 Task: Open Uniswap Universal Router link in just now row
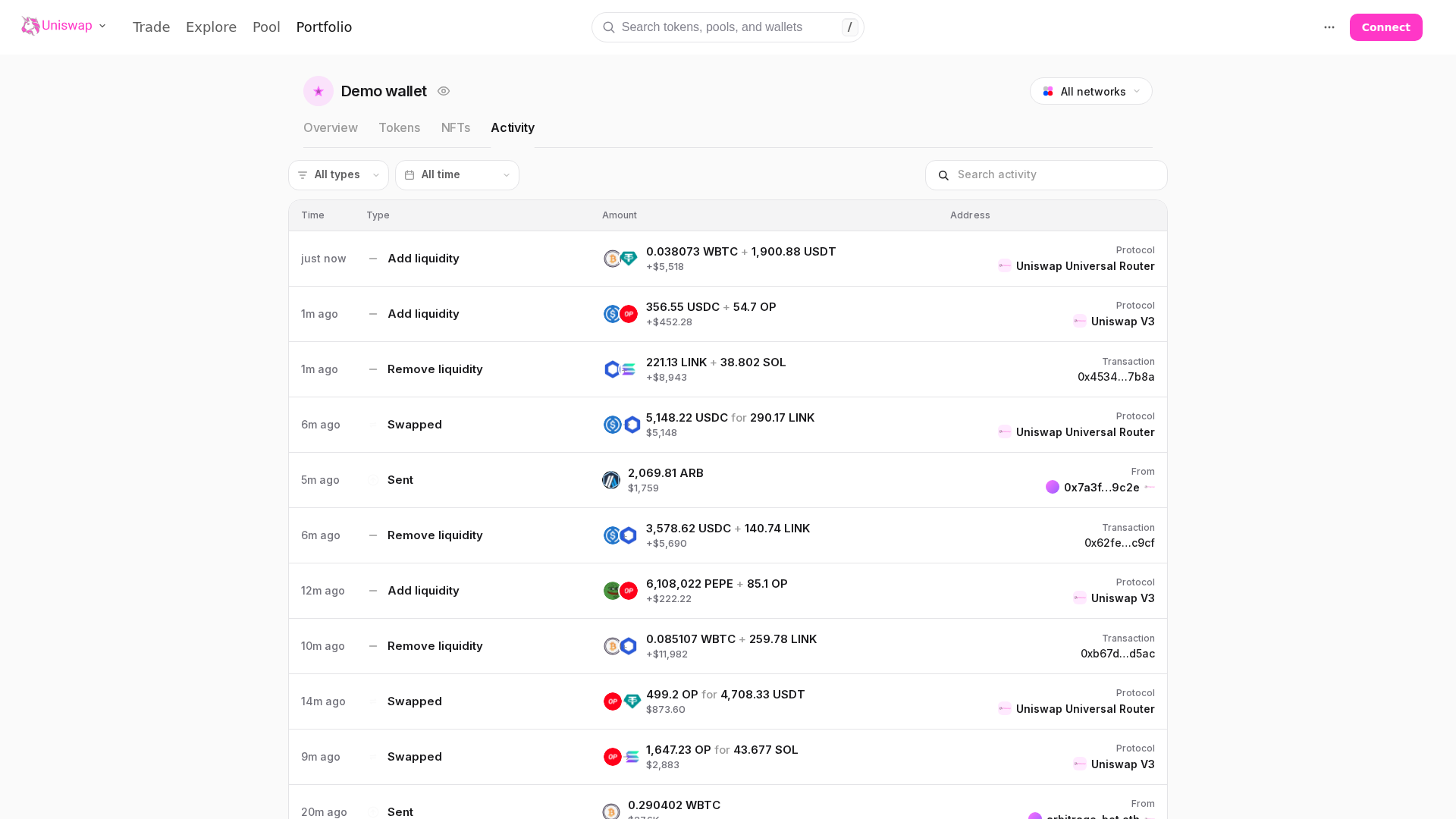[1085, 266]
